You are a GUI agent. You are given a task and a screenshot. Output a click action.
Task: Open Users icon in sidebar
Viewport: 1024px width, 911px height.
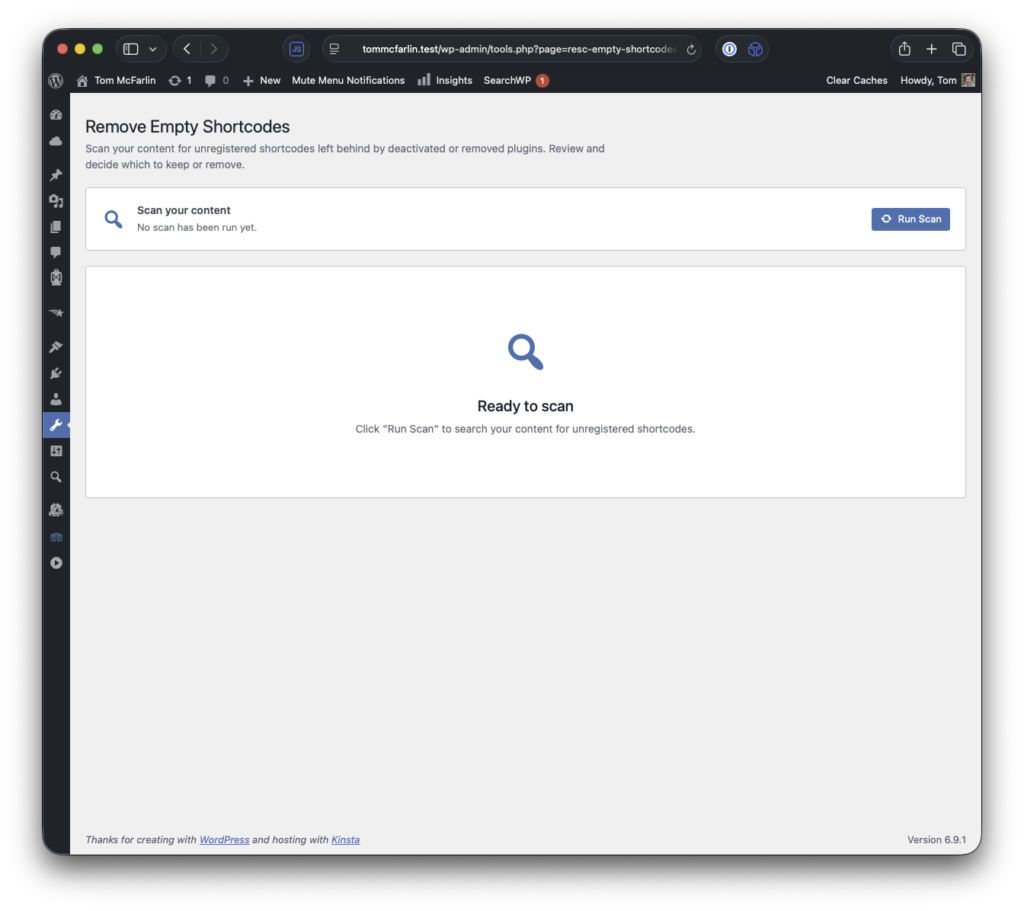point(56,399)
